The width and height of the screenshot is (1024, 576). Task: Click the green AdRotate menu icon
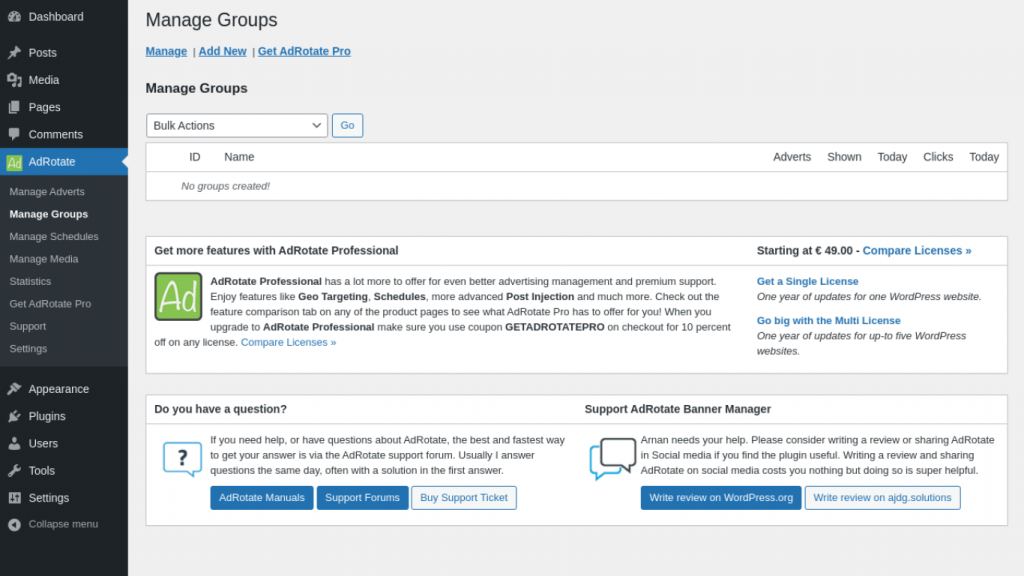pyautogui.click(x=14, y=162)
